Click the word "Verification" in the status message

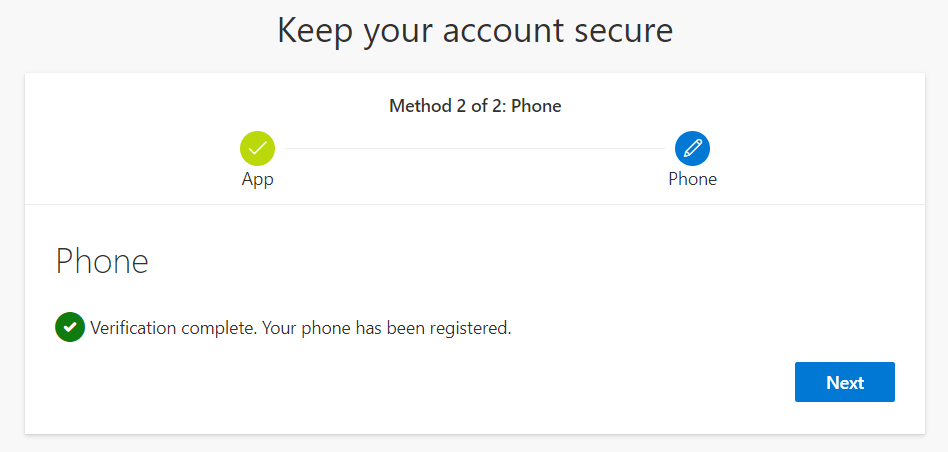[133, 328]
